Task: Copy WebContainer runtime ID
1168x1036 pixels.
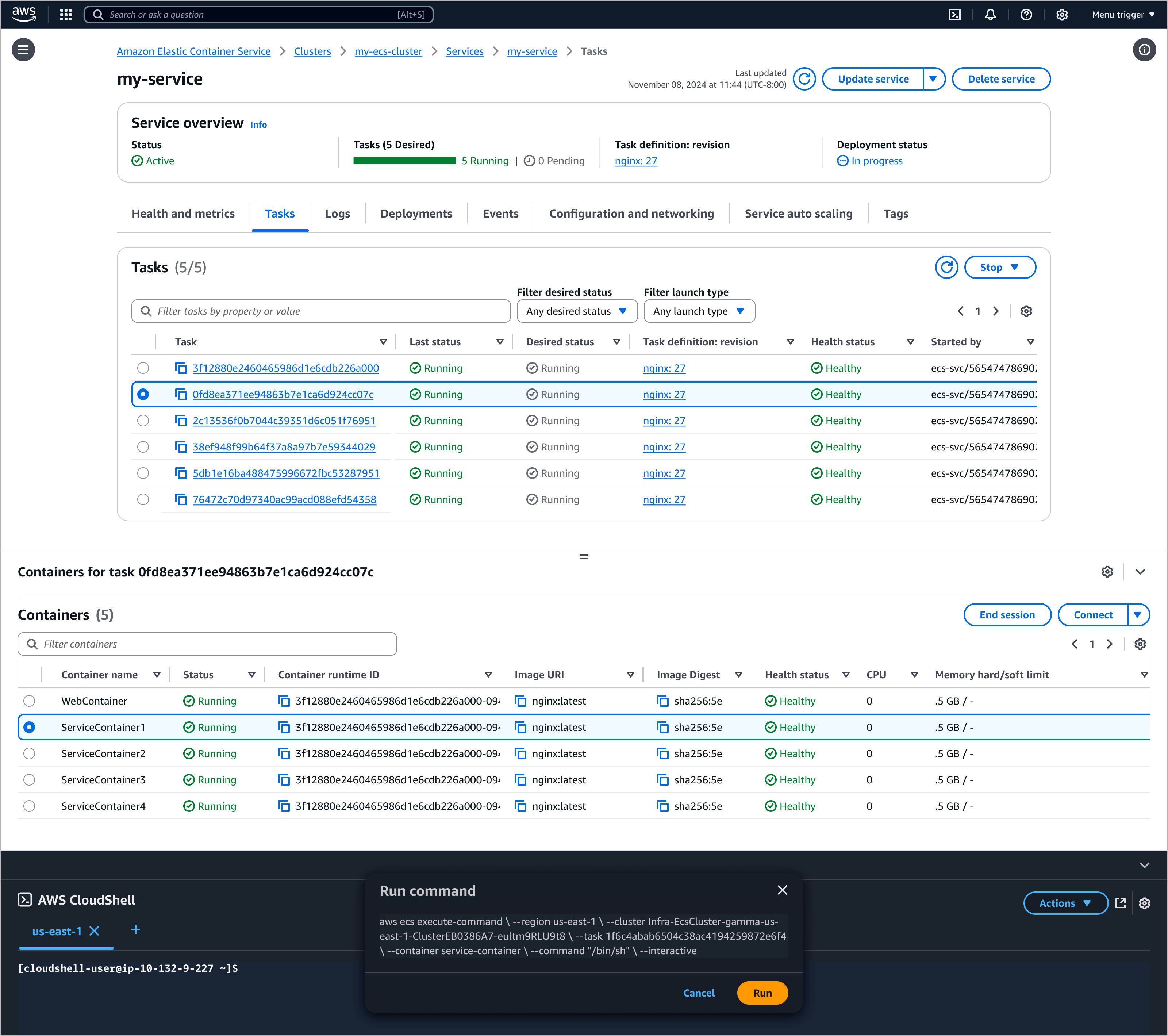Action: coord(284,701)
